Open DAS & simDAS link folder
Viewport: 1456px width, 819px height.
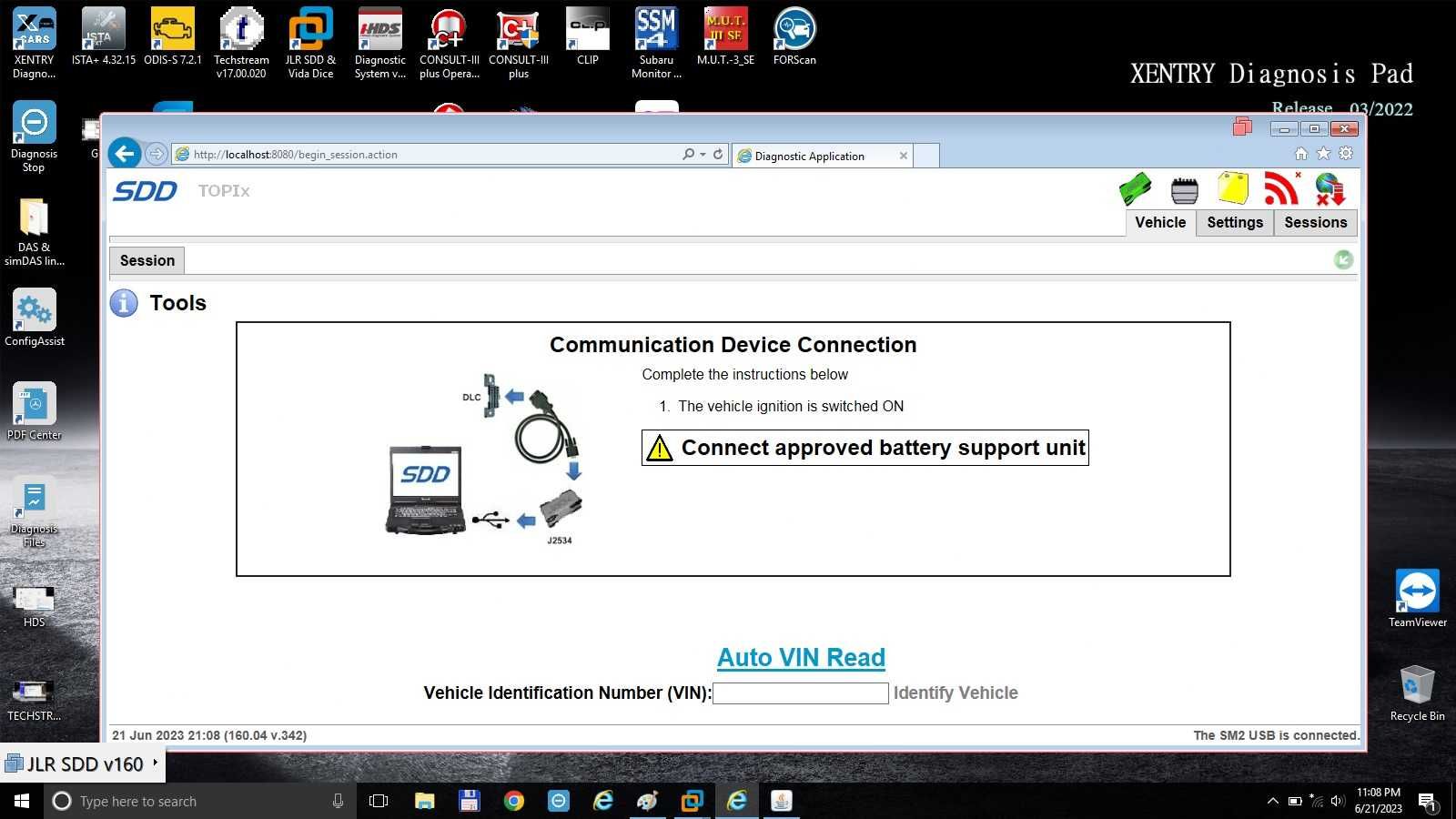(34, 232)
